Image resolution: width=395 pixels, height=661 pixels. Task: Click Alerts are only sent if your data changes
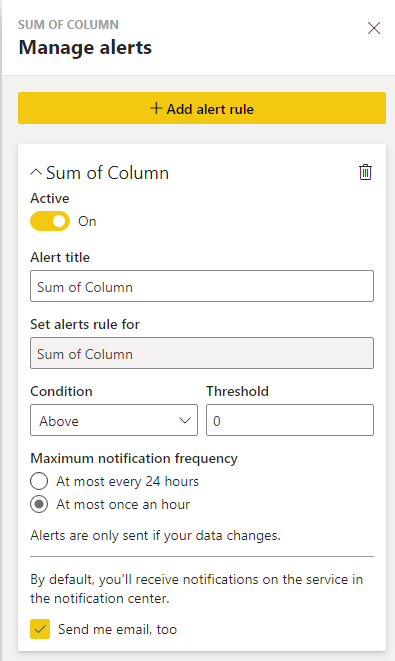point(156,535)
